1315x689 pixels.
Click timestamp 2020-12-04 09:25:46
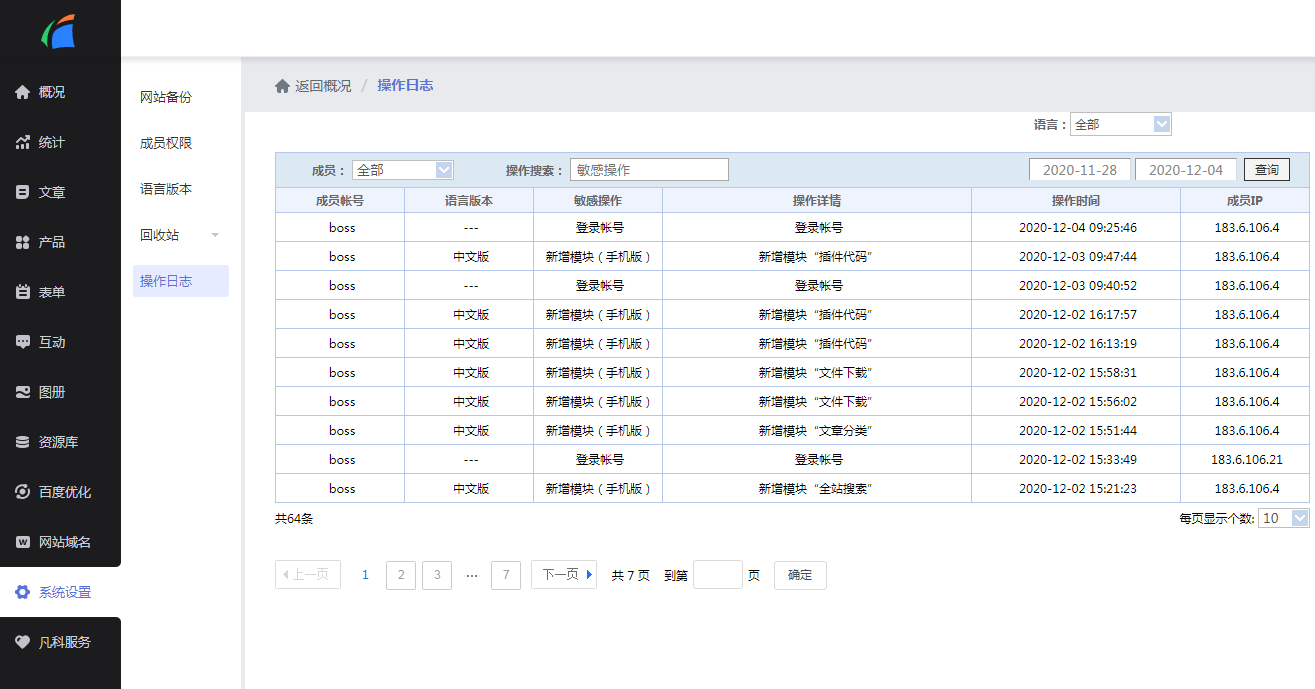(1078, 228)
